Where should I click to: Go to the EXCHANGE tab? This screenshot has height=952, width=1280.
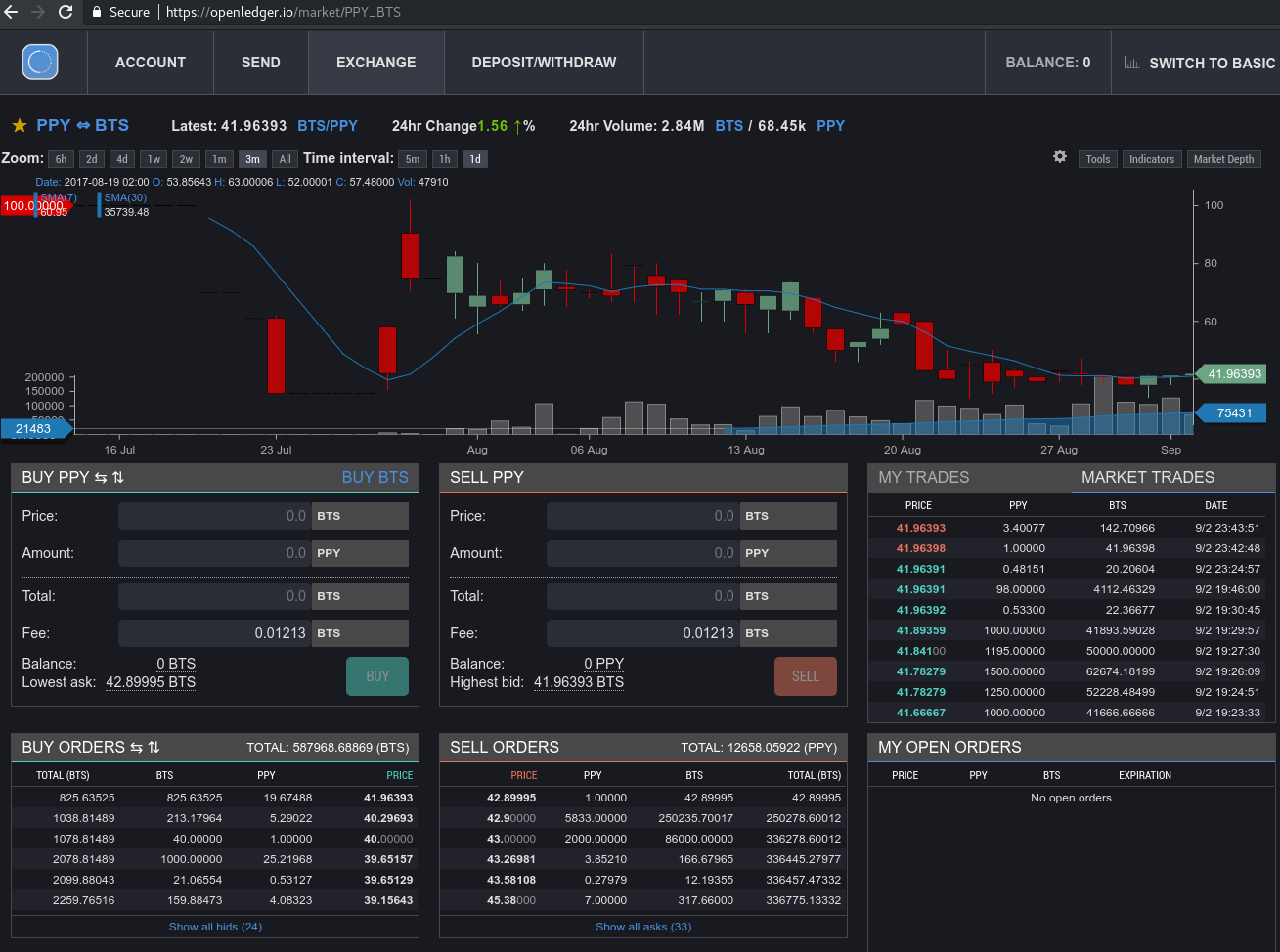point(376,63)
